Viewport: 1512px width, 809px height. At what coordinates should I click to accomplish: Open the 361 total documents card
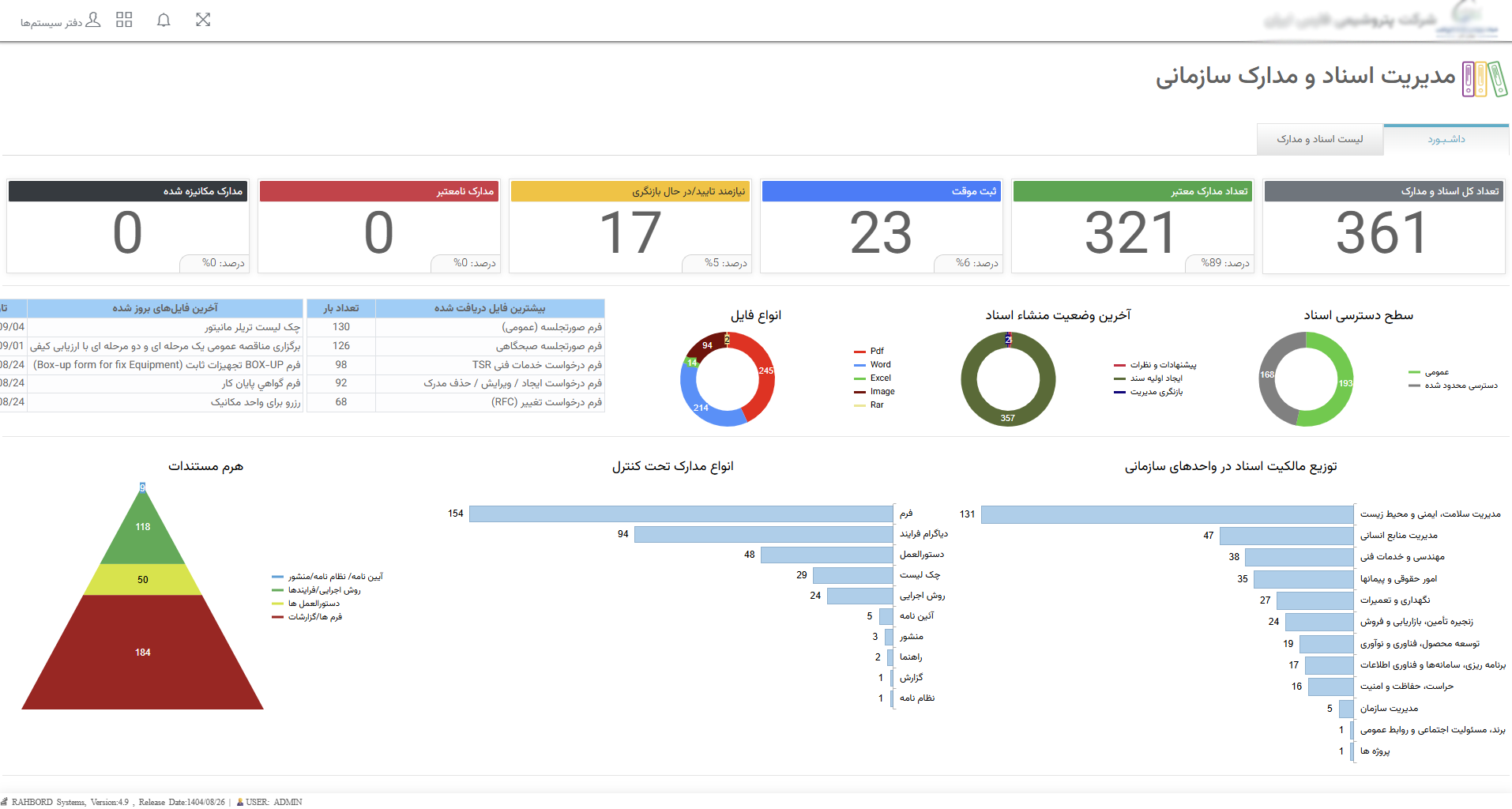1384,227
